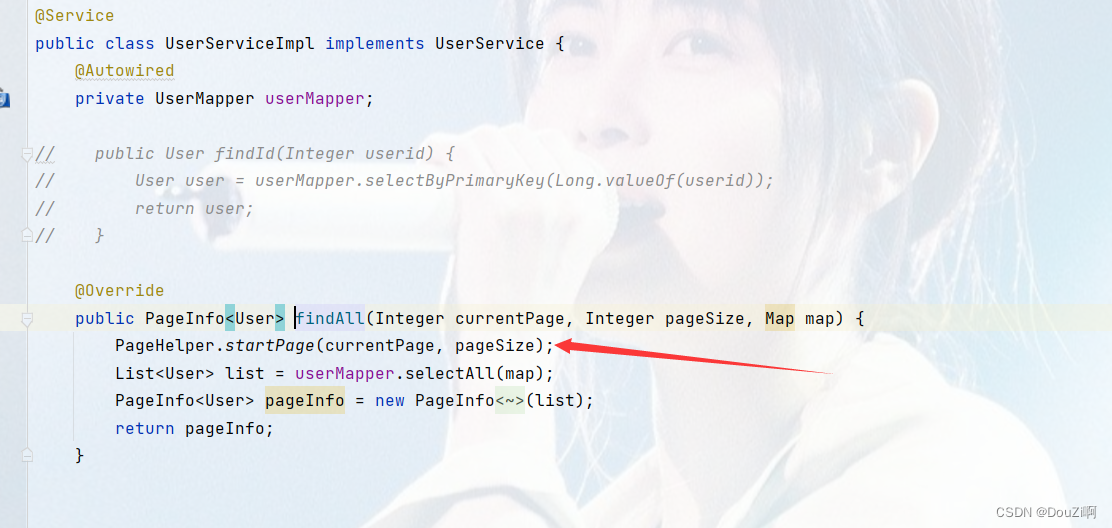This screenshot has height=528, width=1112.
Task: Click the Spring bean gutter icon beside userMapper
Action: pos(3,99)
